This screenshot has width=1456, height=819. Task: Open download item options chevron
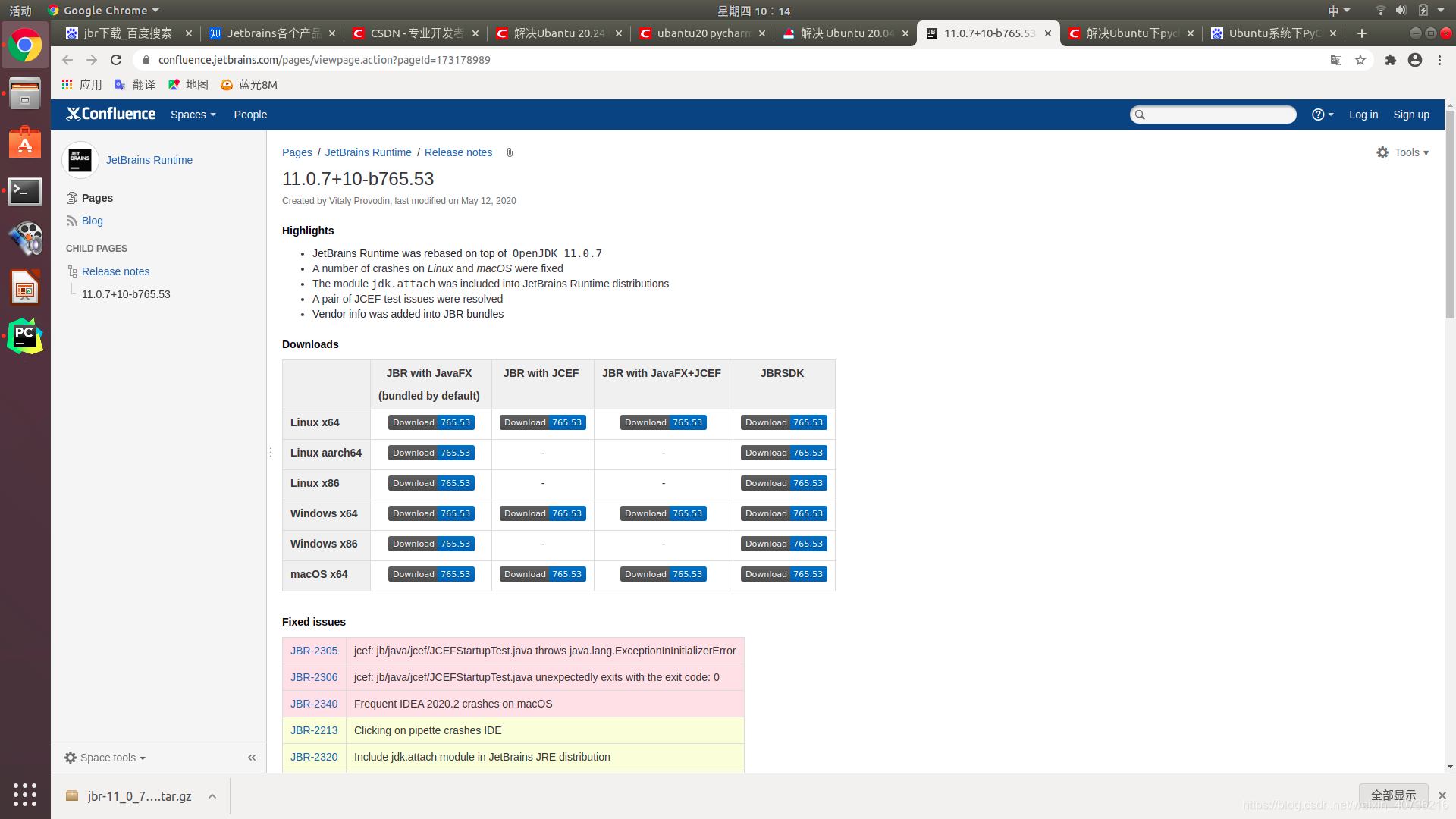[x=212, y=796]
